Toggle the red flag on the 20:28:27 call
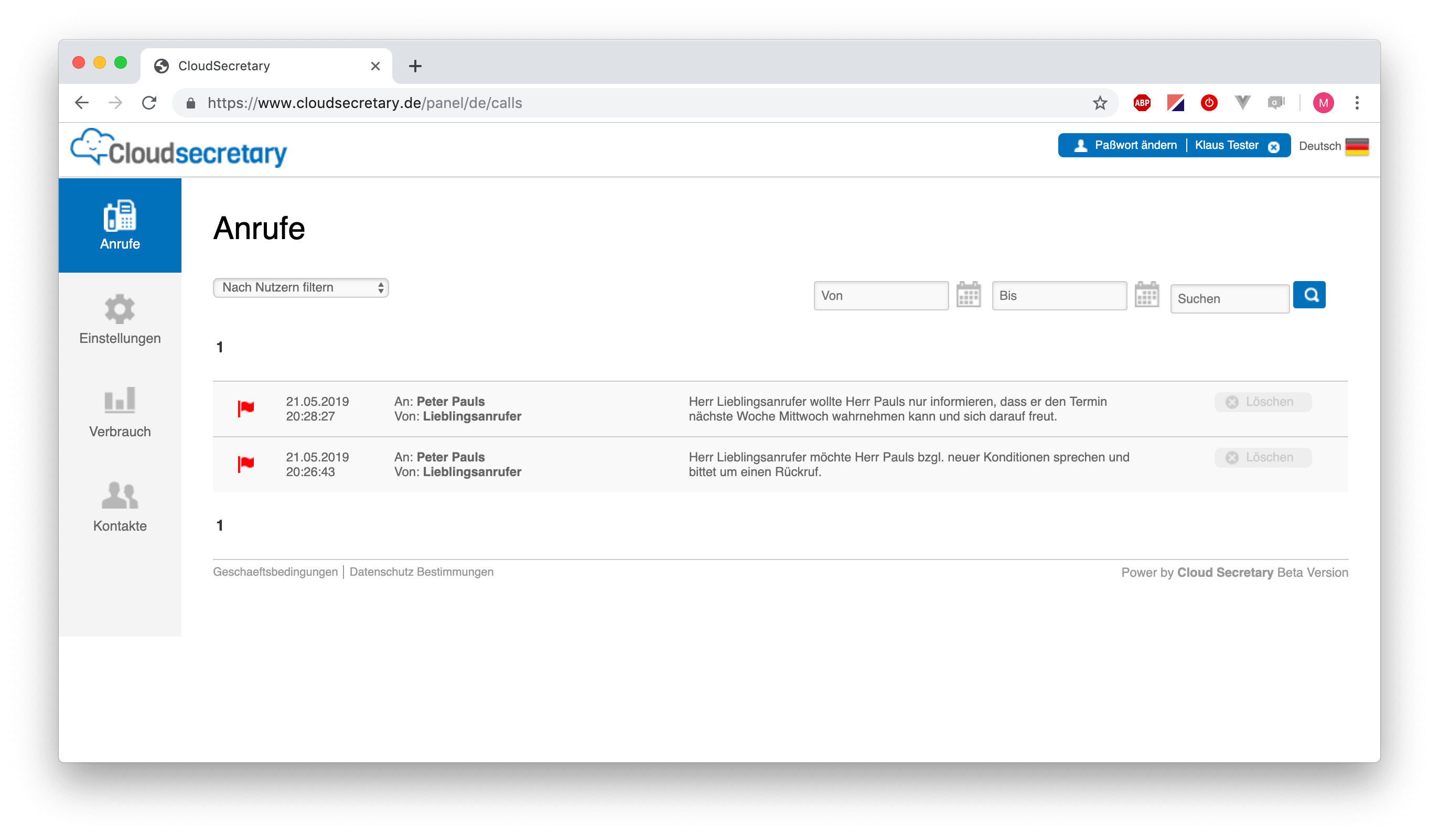Screen dimensions: 1439x840 tap(246, 408)
